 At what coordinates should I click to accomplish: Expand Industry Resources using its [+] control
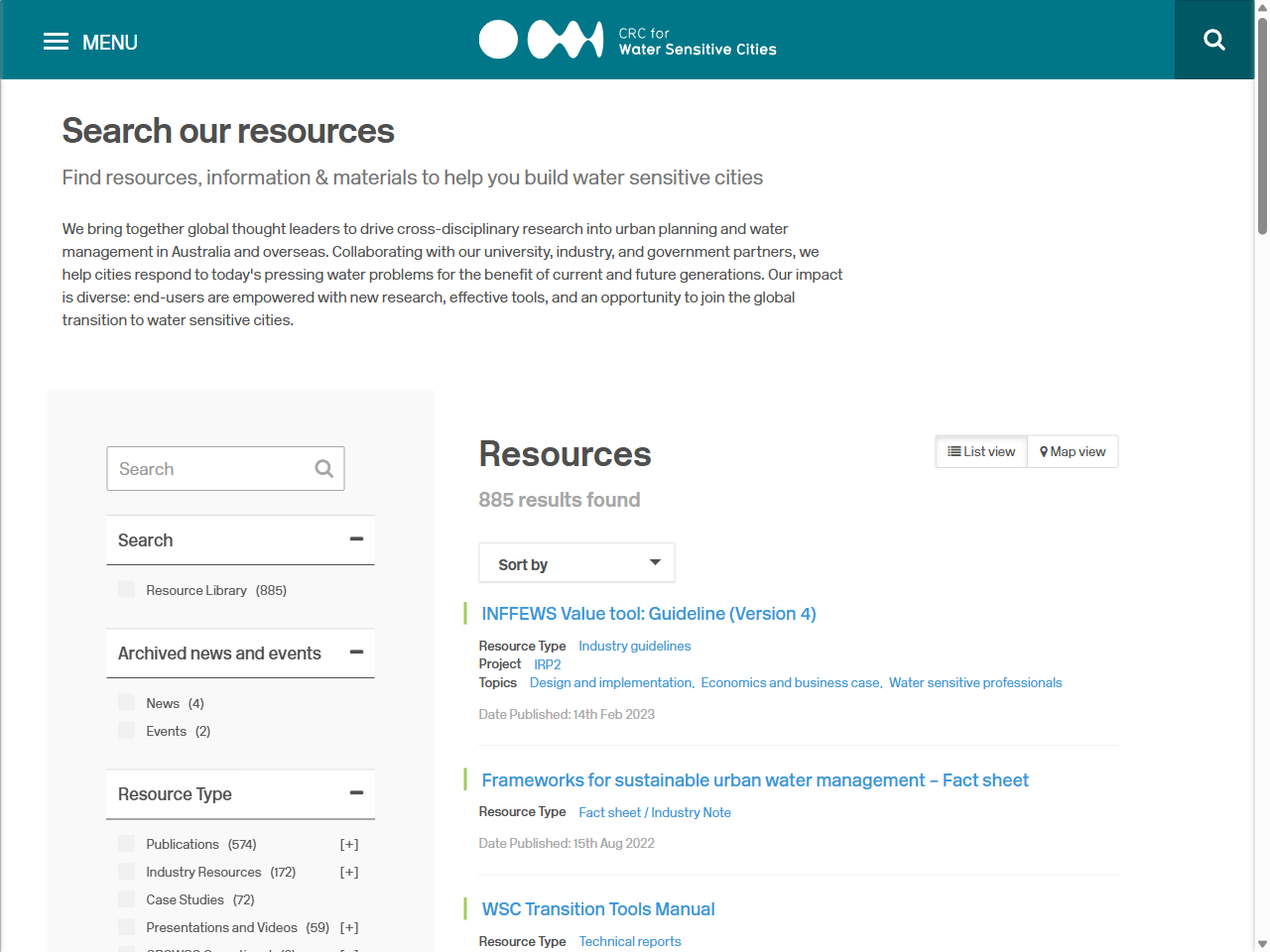(348, 871)
